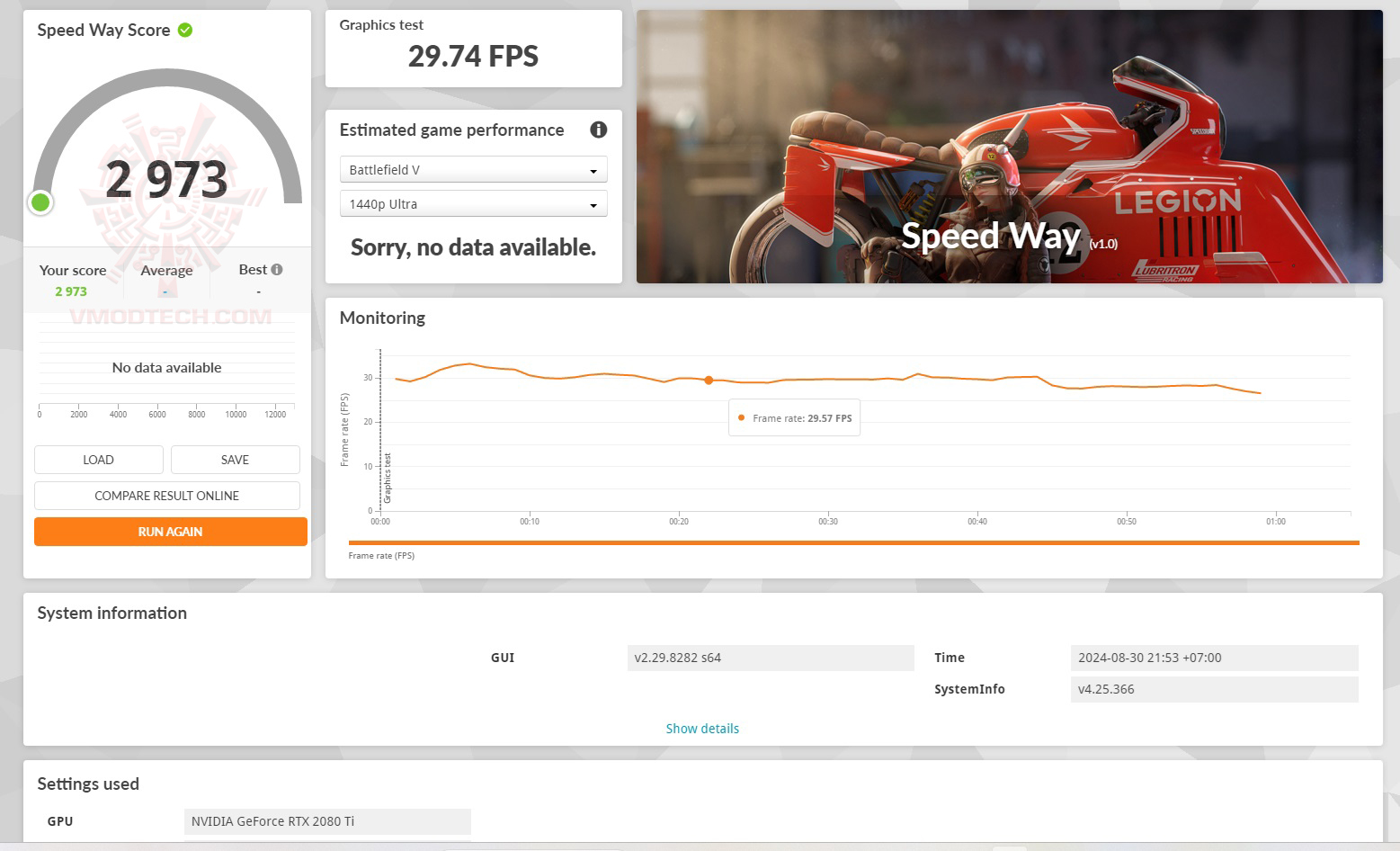Viewport: 1400px width, 851px height.
Task: Click the 'Your score' label
Action: pos(73,271)
